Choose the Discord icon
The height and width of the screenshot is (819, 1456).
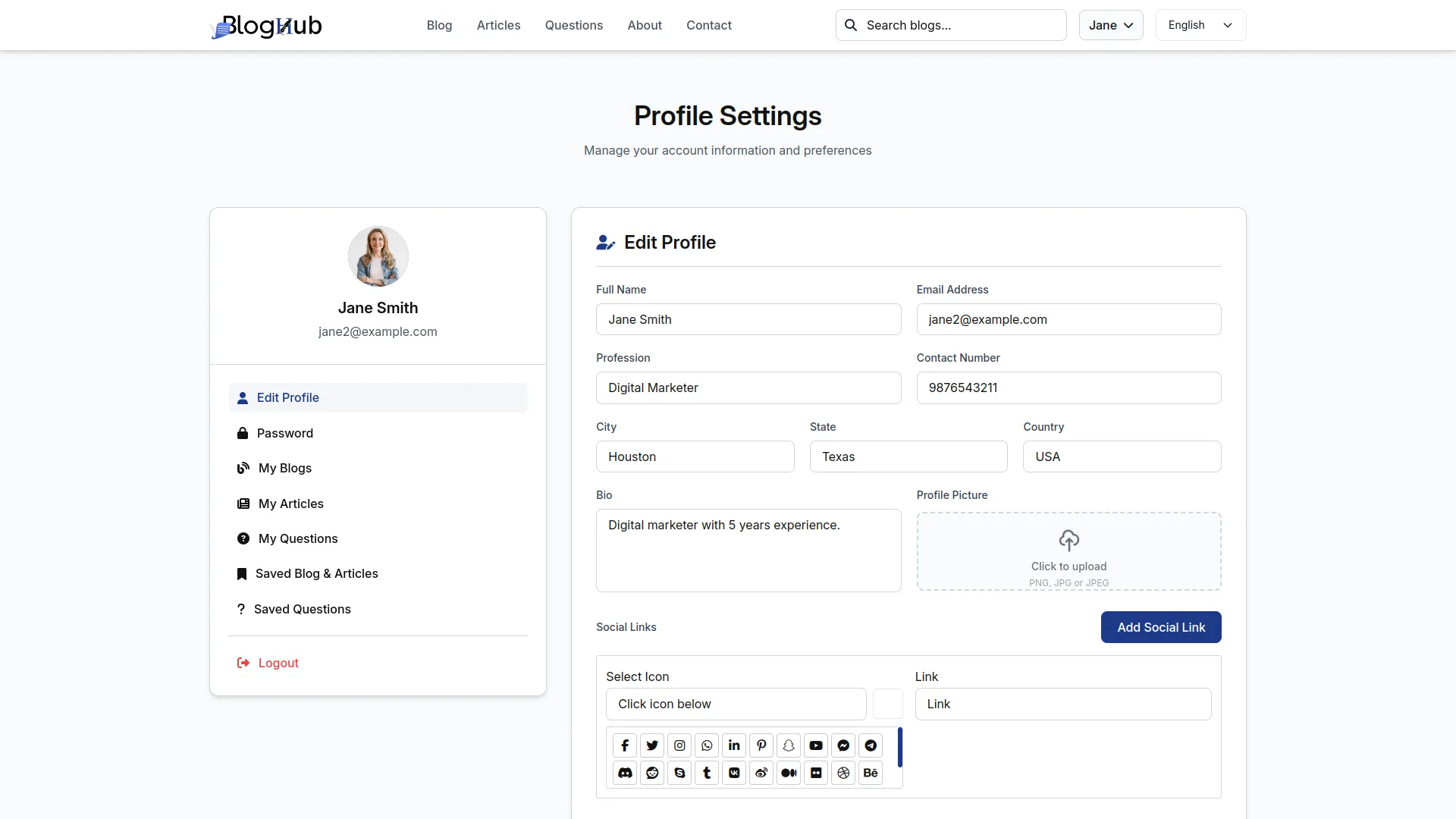625,773
